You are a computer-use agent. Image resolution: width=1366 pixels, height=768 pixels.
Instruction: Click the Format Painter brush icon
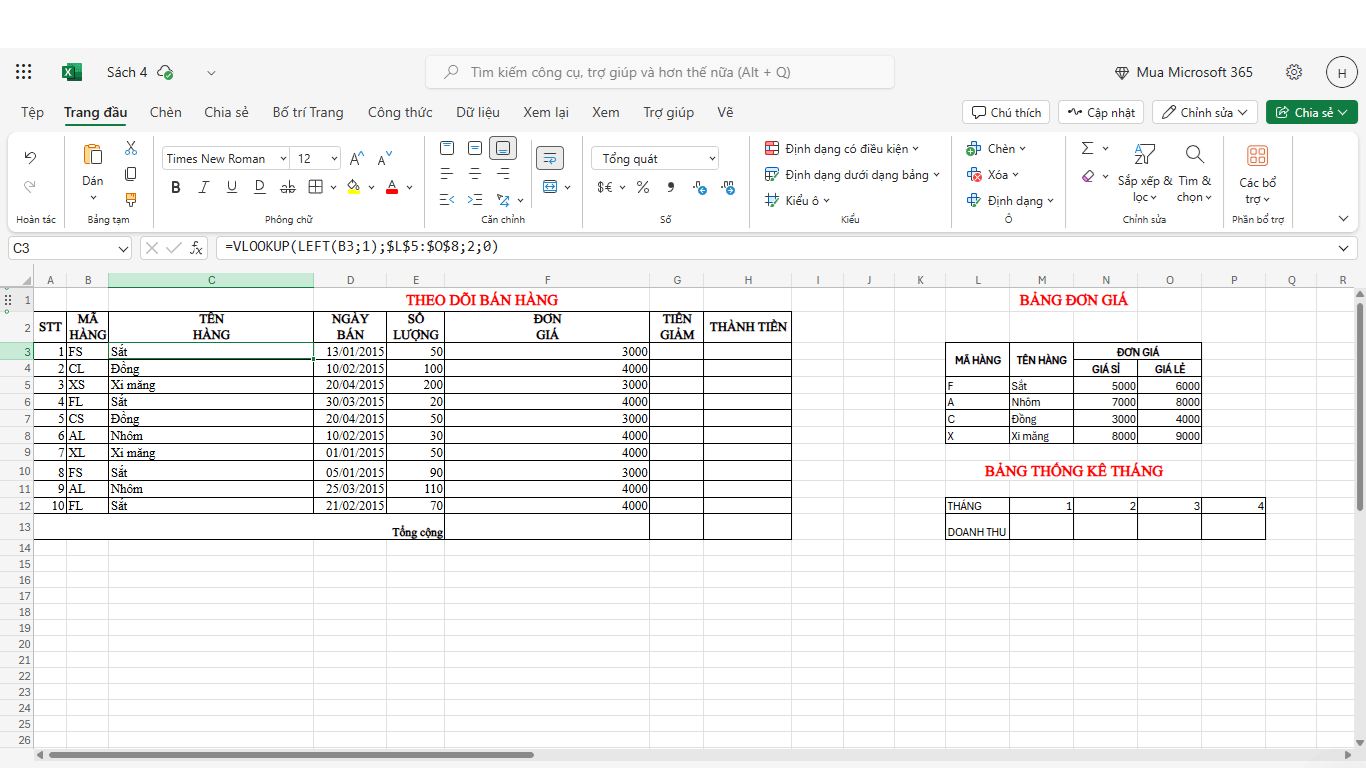pos(130,199)
